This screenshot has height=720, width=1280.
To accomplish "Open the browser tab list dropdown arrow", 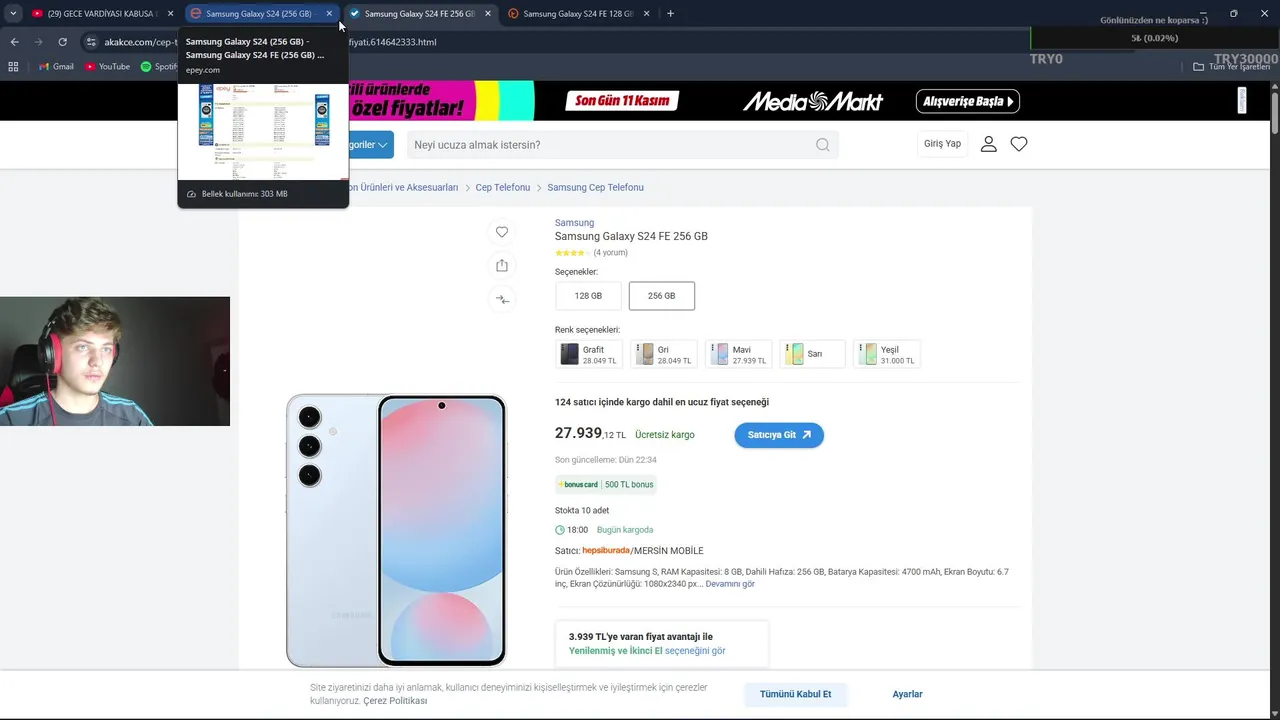I will pos(13,14).
